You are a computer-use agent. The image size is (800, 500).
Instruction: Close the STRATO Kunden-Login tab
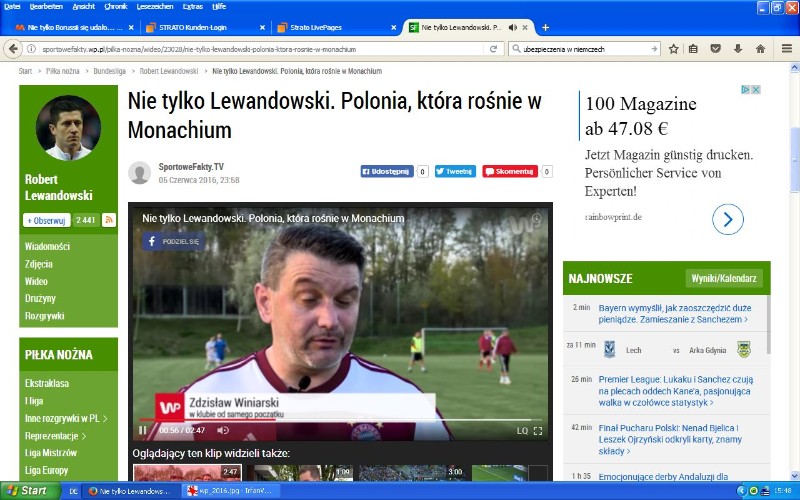coord(262,28)
